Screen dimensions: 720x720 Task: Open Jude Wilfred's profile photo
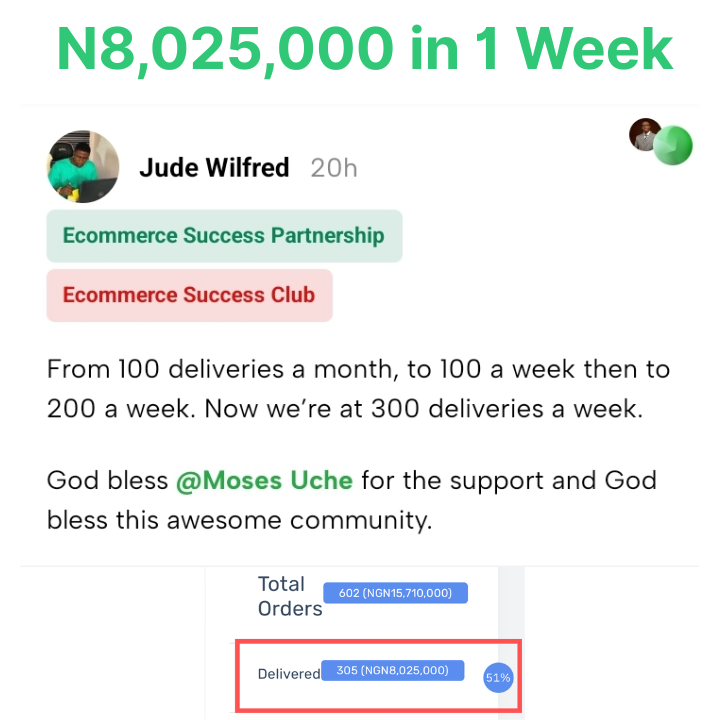[x=83, y=166]
